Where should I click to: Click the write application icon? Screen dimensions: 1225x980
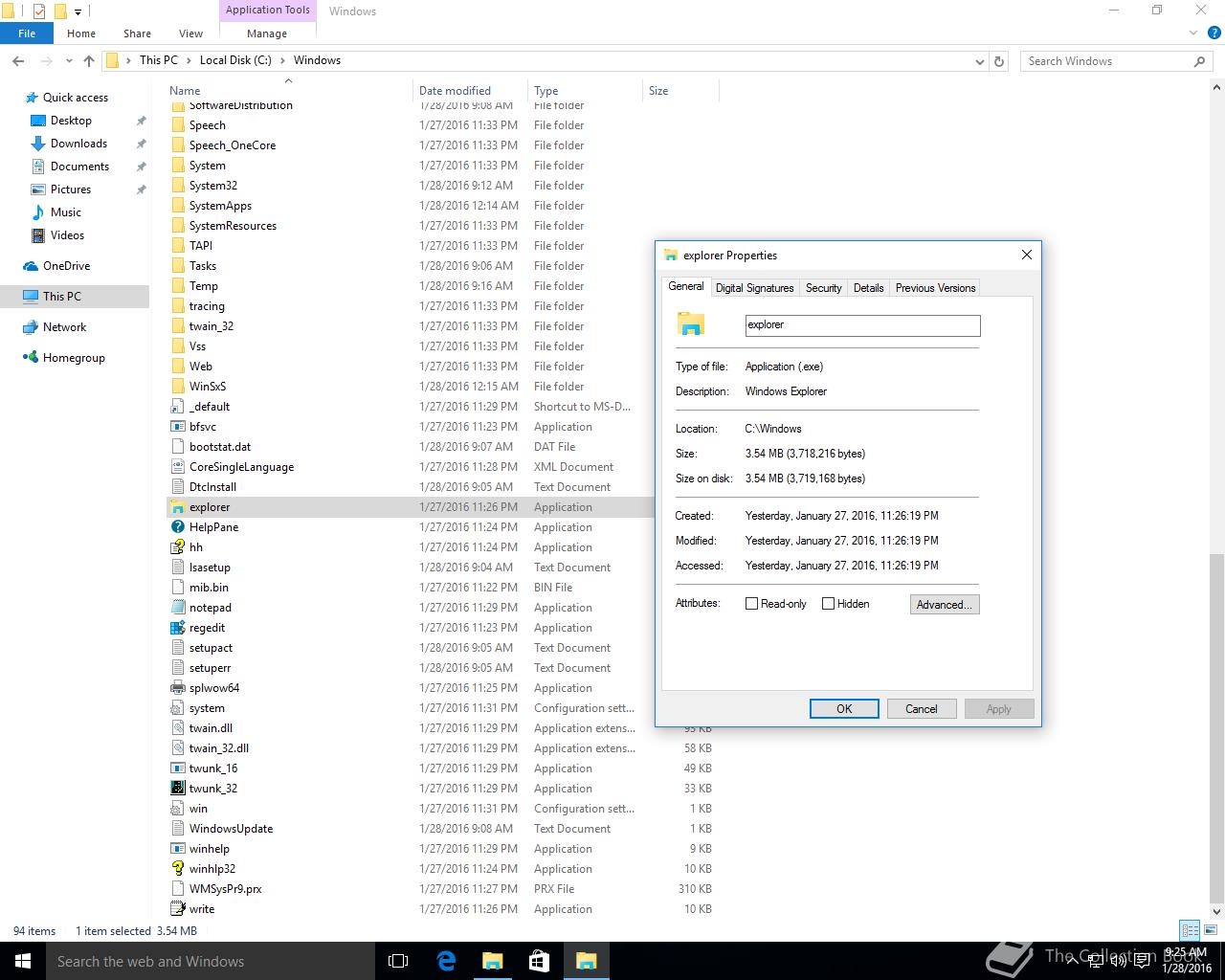coord(177,909)
